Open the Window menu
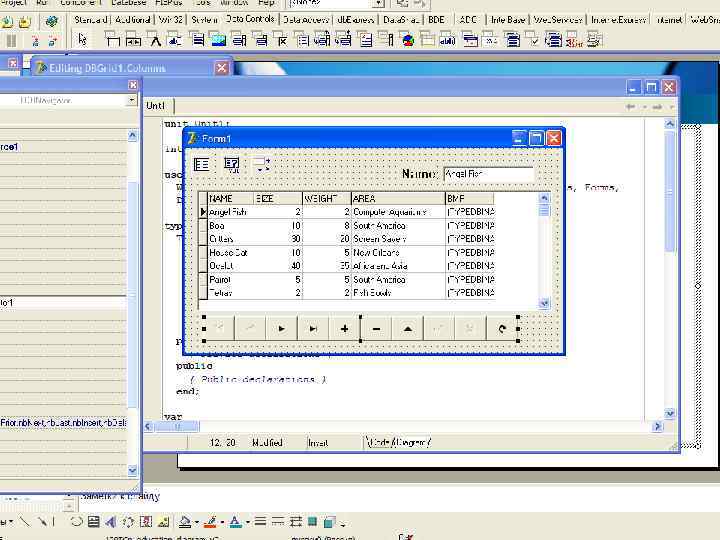Screen dimensions: 720x540 234,3
